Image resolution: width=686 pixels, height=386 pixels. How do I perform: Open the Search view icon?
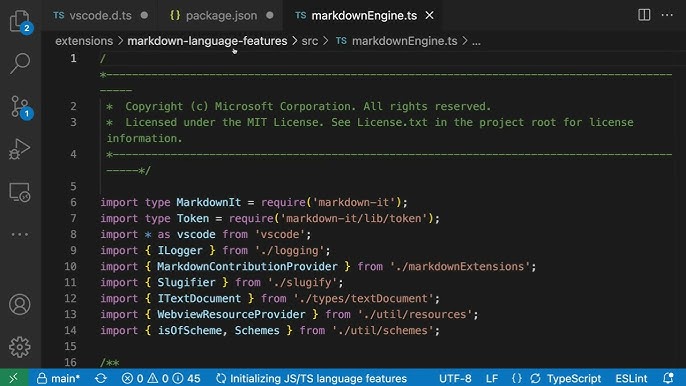pos(20,63)
